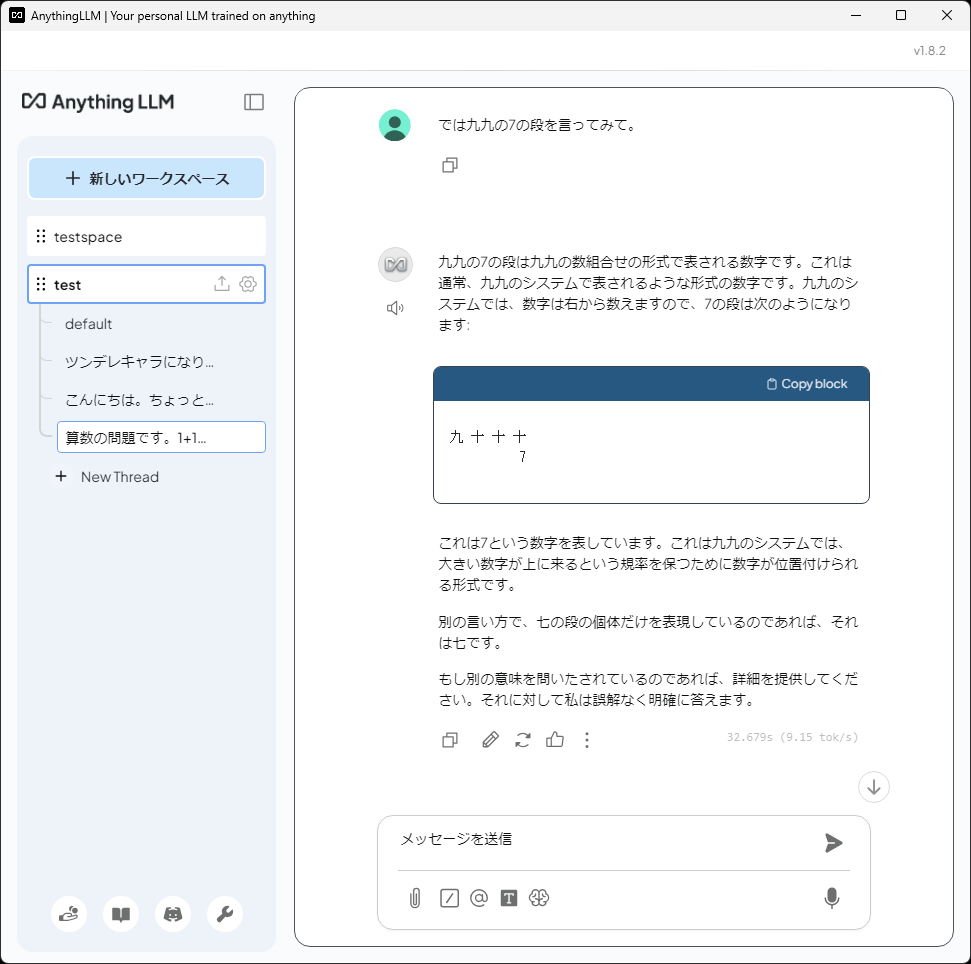The image size is (971, 964).
Task: Collapse the sidebar with the panel icon
Action: [254, 101]
